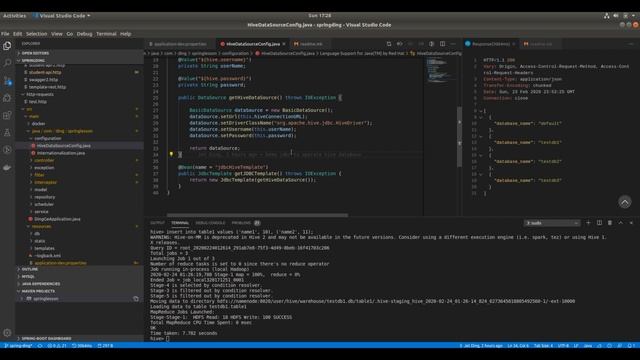Select the application-dev.properties editor tab
Screen dimensions: 640x360
click(x=180, y=44)
